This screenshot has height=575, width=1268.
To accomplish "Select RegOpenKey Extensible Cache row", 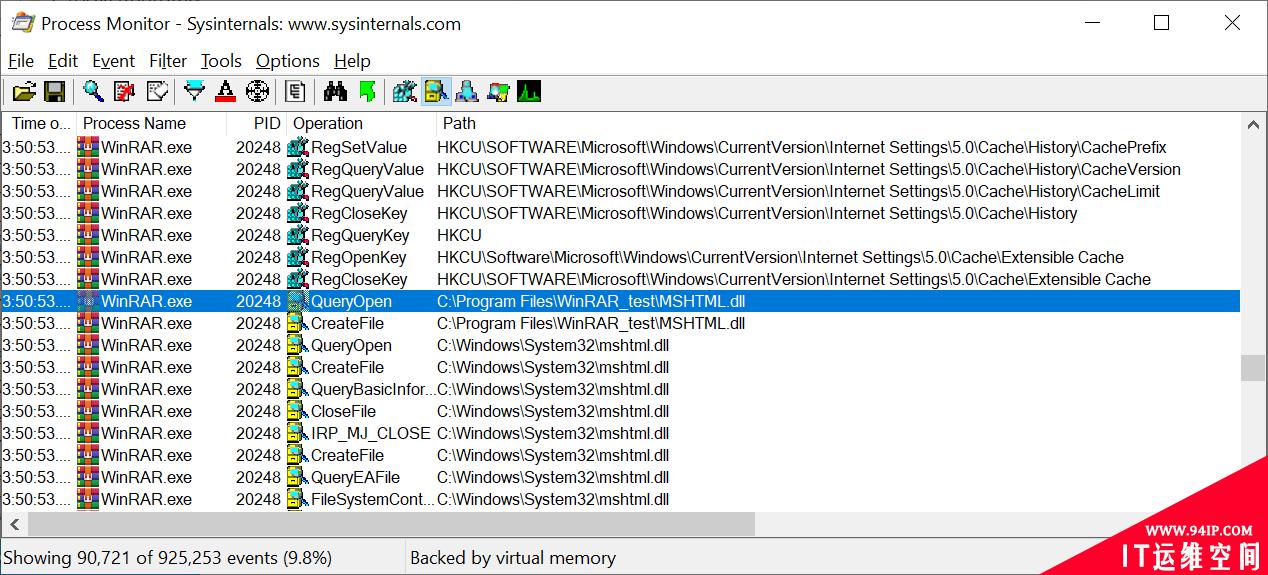I will (x=620, y=257).
